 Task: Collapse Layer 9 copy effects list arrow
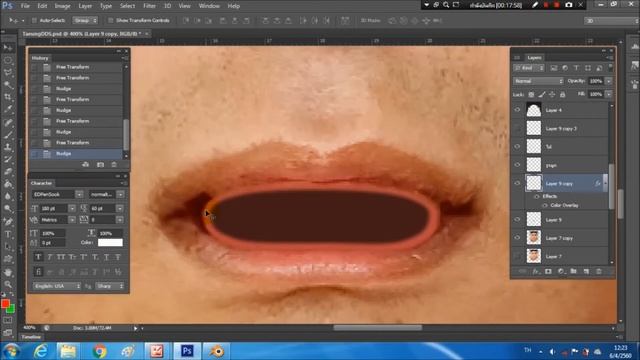tap(605, 183)
